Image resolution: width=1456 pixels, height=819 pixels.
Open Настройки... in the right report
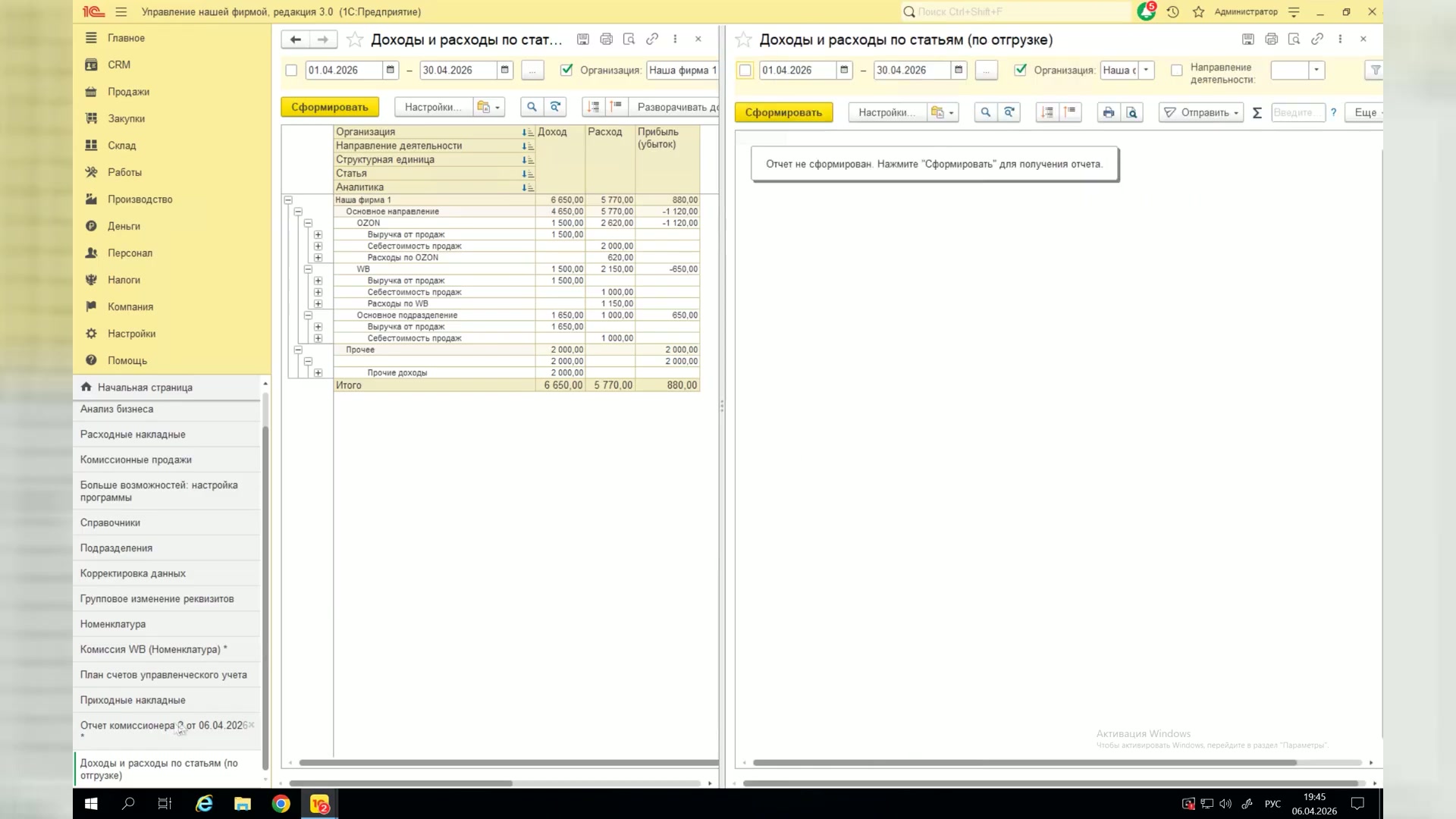click(x=887, y=112)
